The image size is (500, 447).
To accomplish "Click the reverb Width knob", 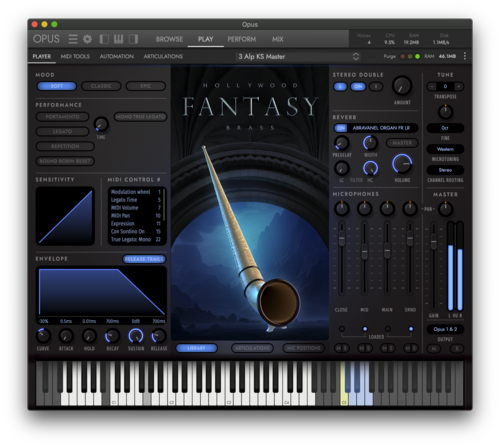I will tap(370, 143).
